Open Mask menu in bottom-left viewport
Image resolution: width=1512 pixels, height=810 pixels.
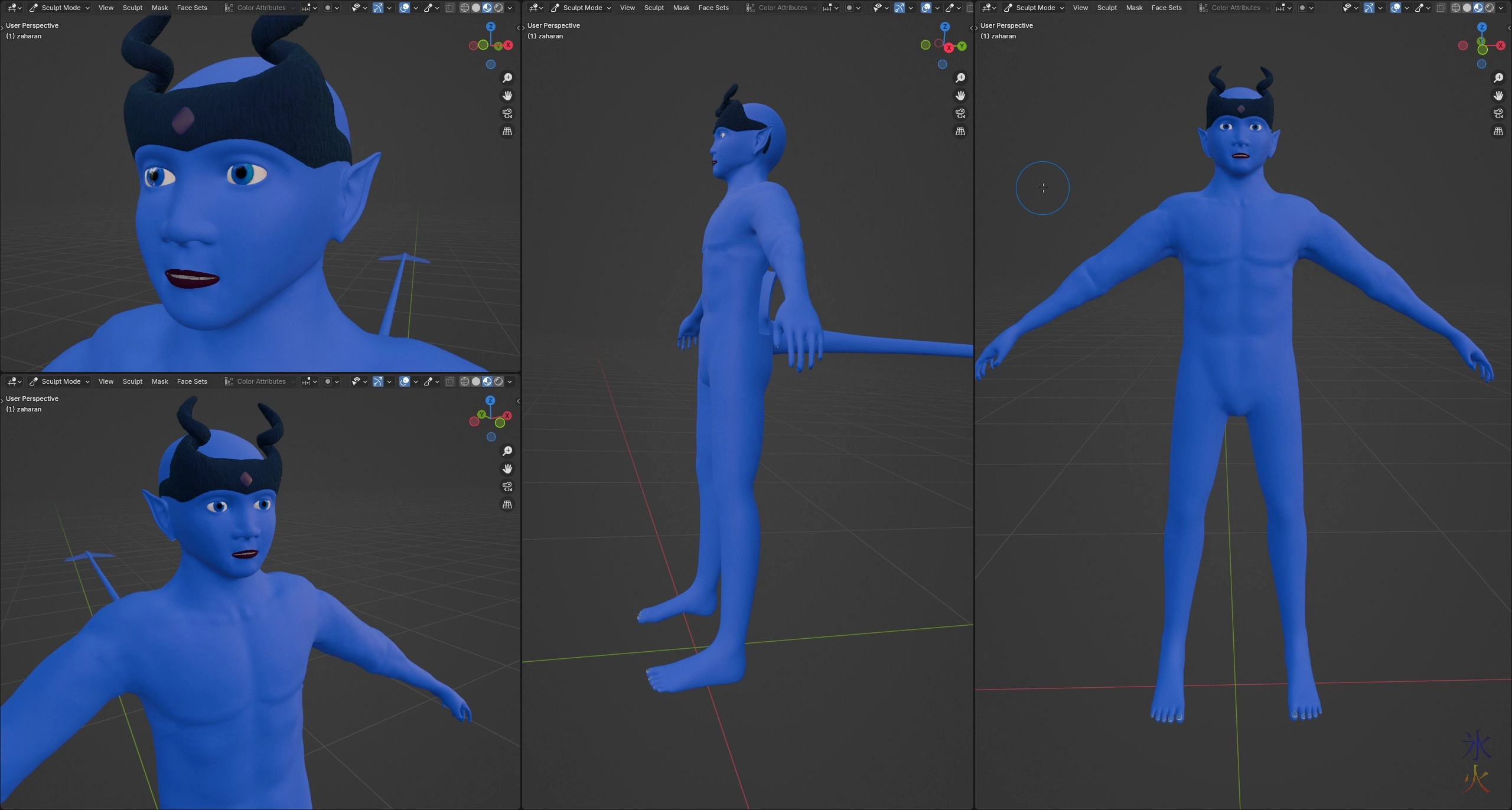(159, 381)
